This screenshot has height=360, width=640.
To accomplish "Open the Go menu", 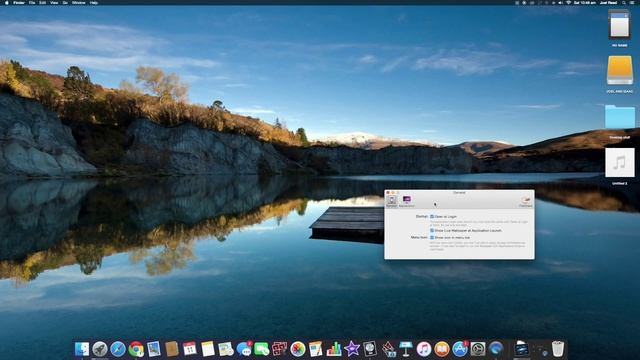I will point(65,3).
